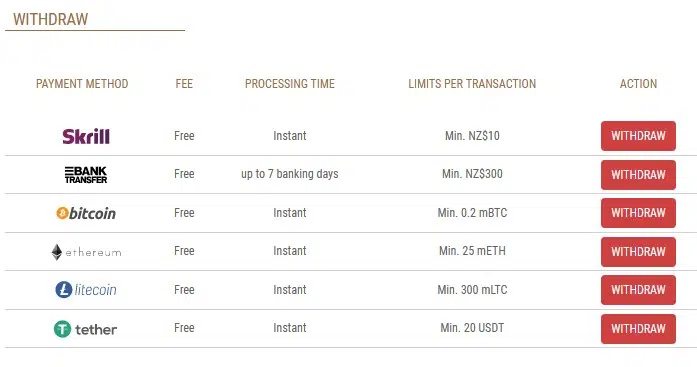Click the Action column header
Image resolution: width=697 pixels, height=367 pixels.
pos(638,84)
